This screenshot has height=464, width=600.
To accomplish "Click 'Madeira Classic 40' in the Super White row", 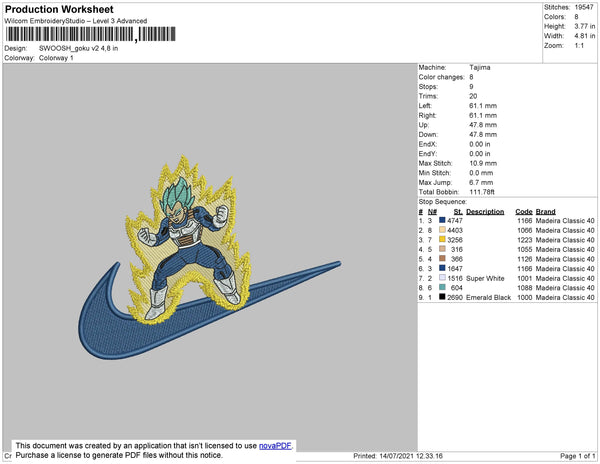I will click(x=565, y=278).
